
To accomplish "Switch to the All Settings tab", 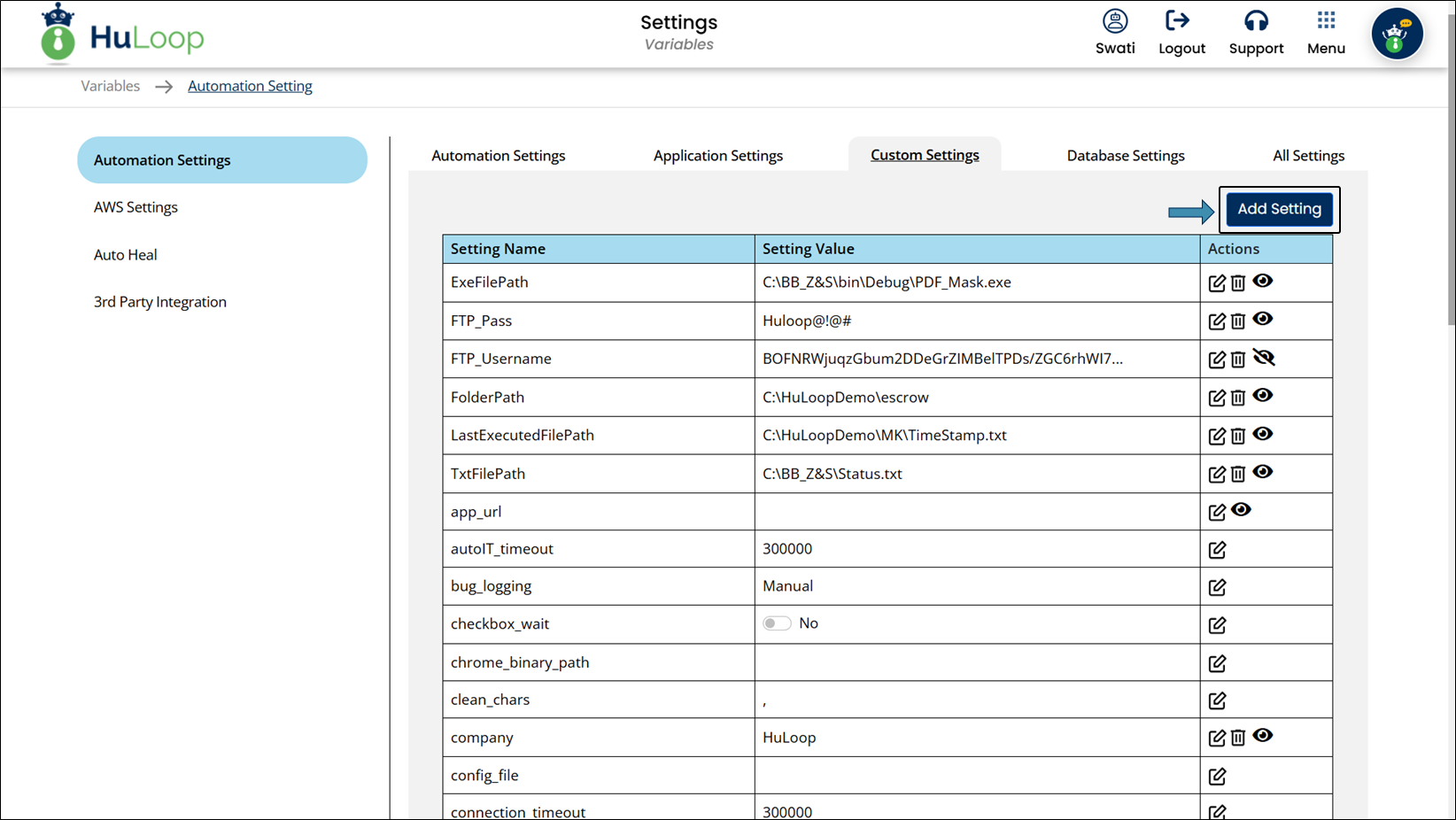I will 1308,156.
